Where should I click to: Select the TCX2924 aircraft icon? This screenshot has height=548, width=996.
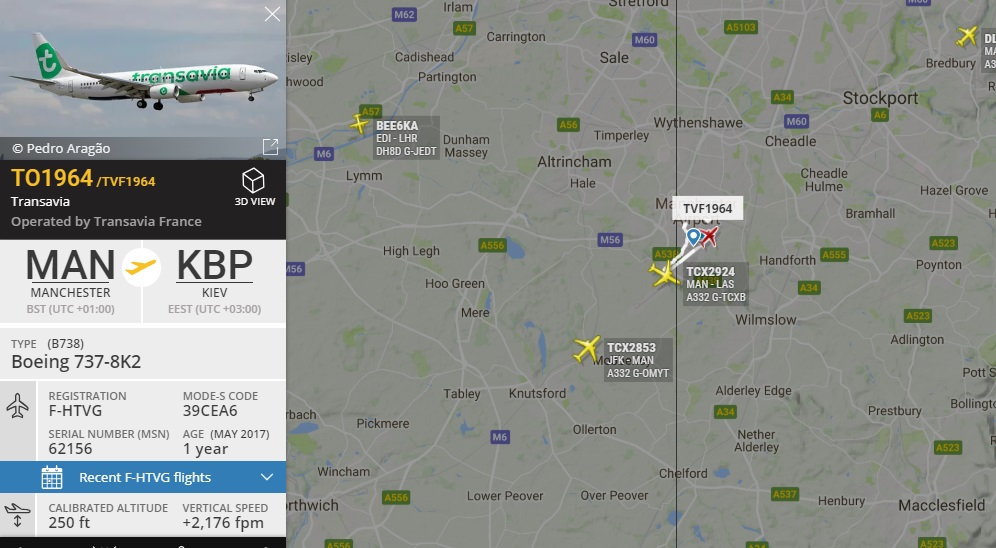[x=664, y=274]
